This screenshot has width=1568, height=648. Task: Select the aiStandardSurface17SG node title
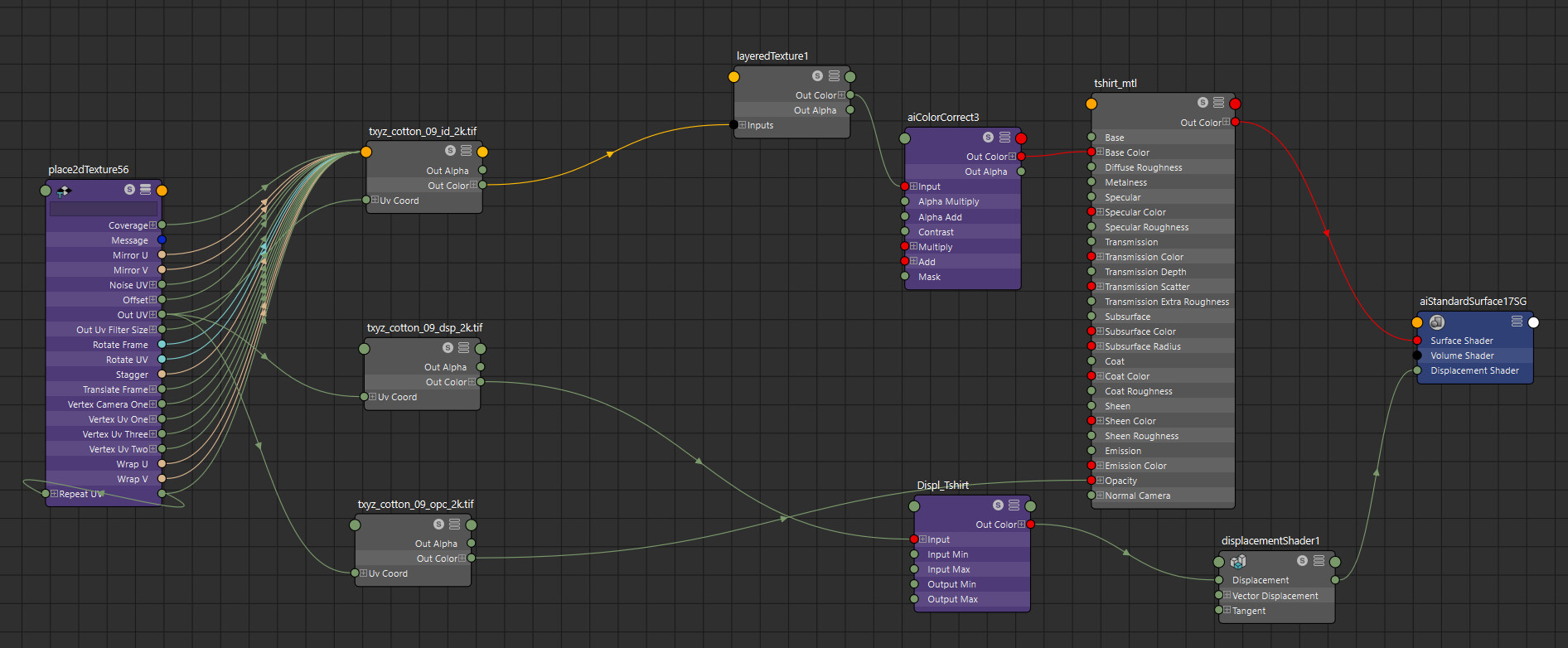[x=1473, y=301]
